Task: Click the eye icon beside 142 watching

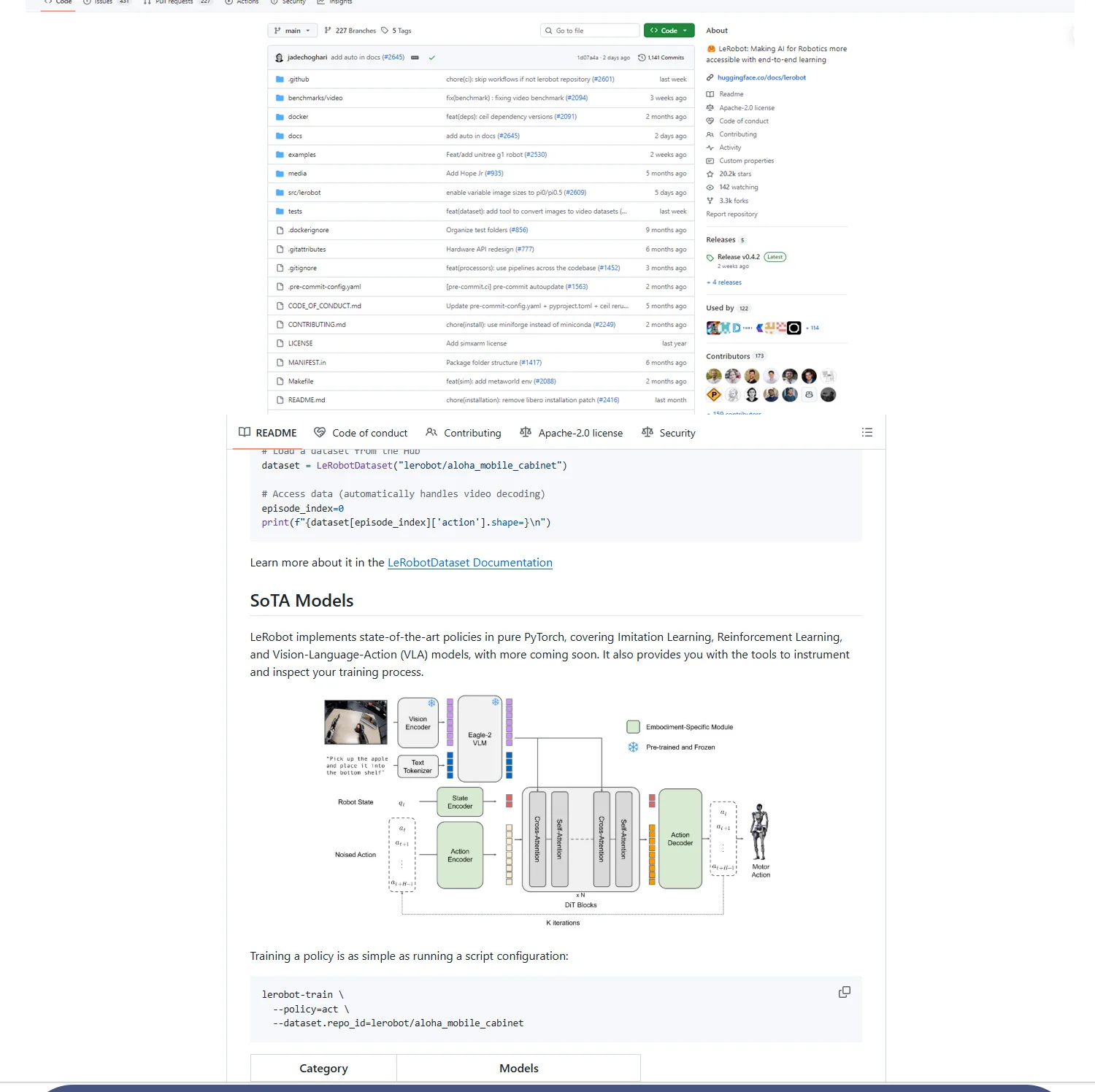Action: pos(710,188)
